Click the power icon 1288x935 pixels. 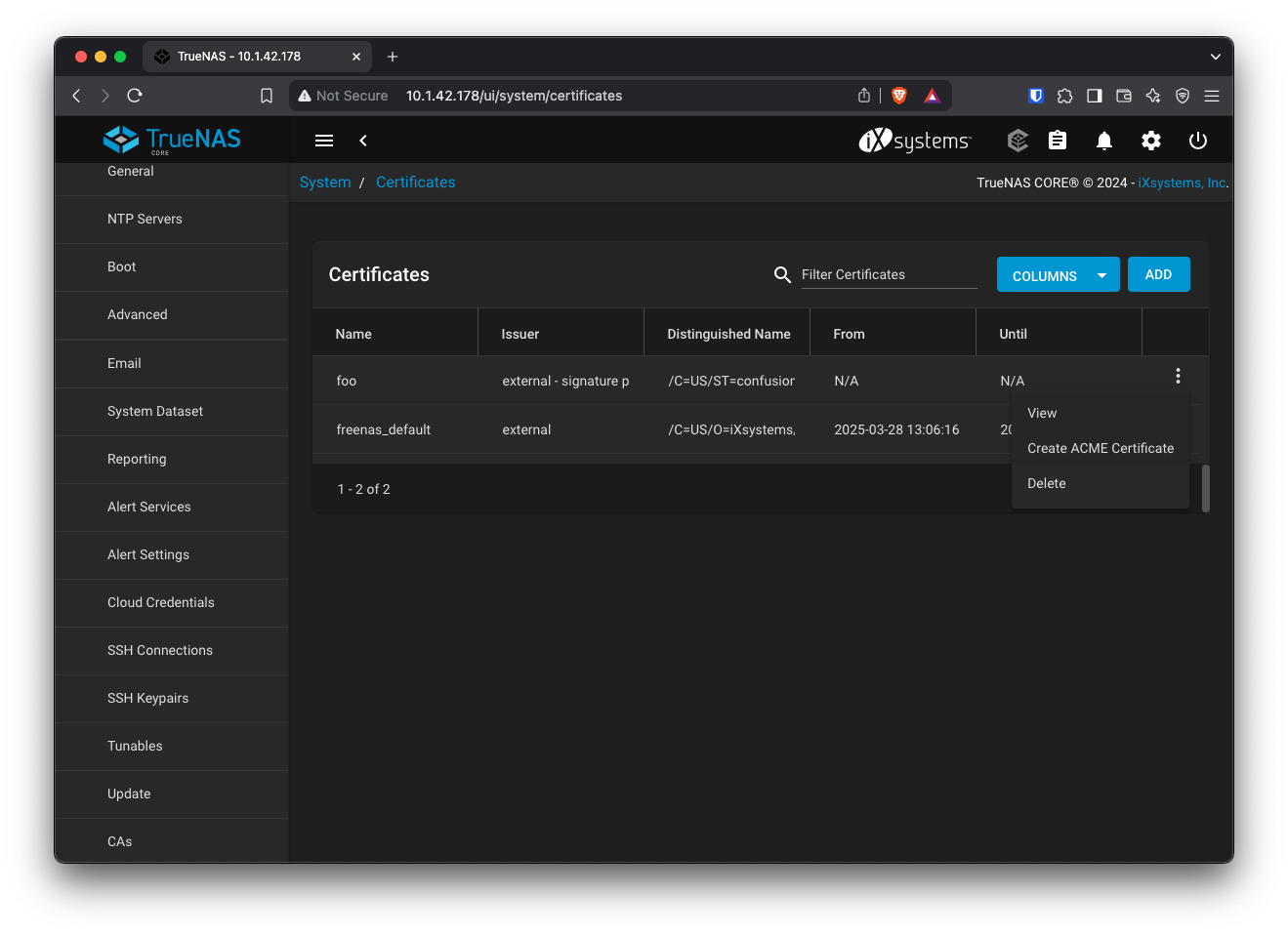pyautogui.click(x=1198, y=141)
